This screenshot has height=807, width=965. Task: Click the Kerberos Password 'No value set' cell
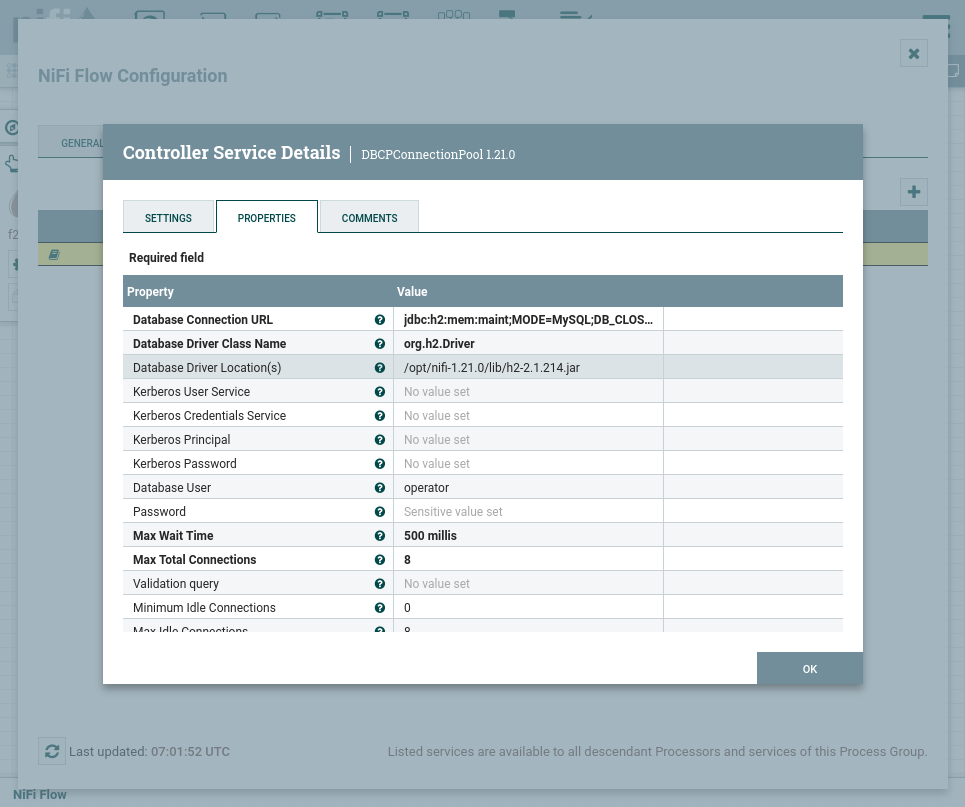click(x=528, y=464)
